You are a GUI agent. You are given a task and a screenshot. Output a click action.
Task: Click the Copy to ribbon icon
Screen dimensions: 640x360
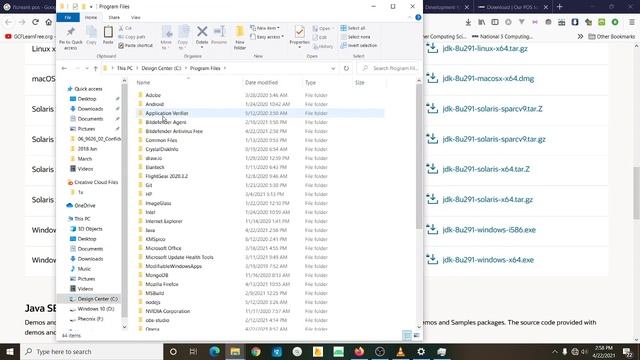(x=183, y=38)
